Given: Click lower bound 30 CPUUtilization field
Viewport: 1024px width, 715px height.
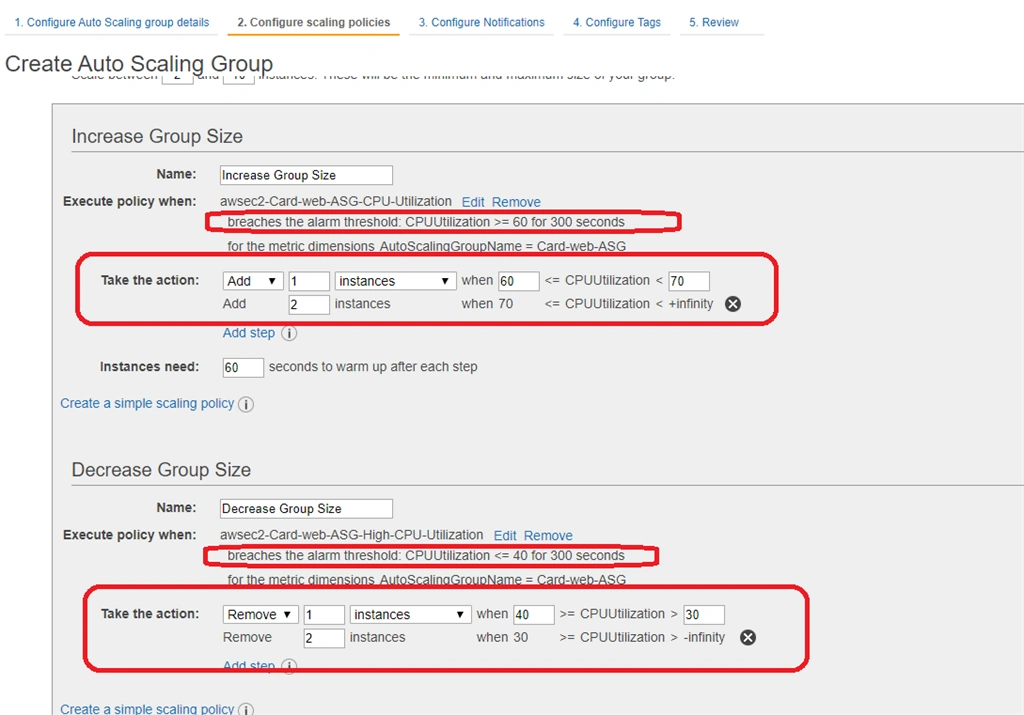Looking at the screenshot, I should 704,614.
